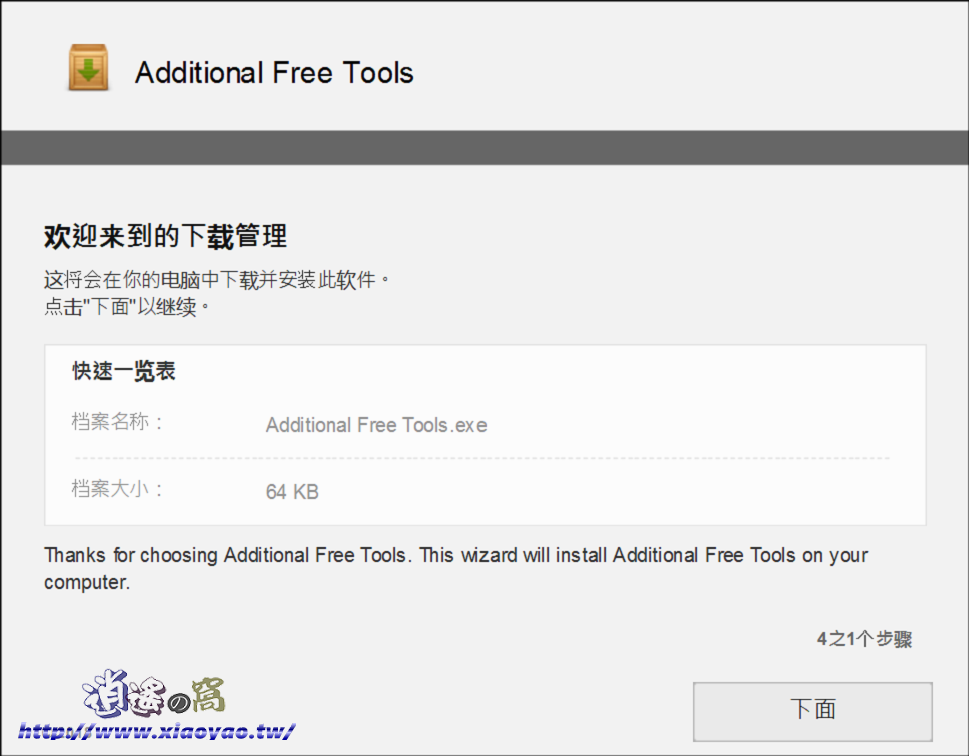Click the empty header area beside the title
Image resolution: width=969 pixels, height=756 pixels.
pos(680,68)
